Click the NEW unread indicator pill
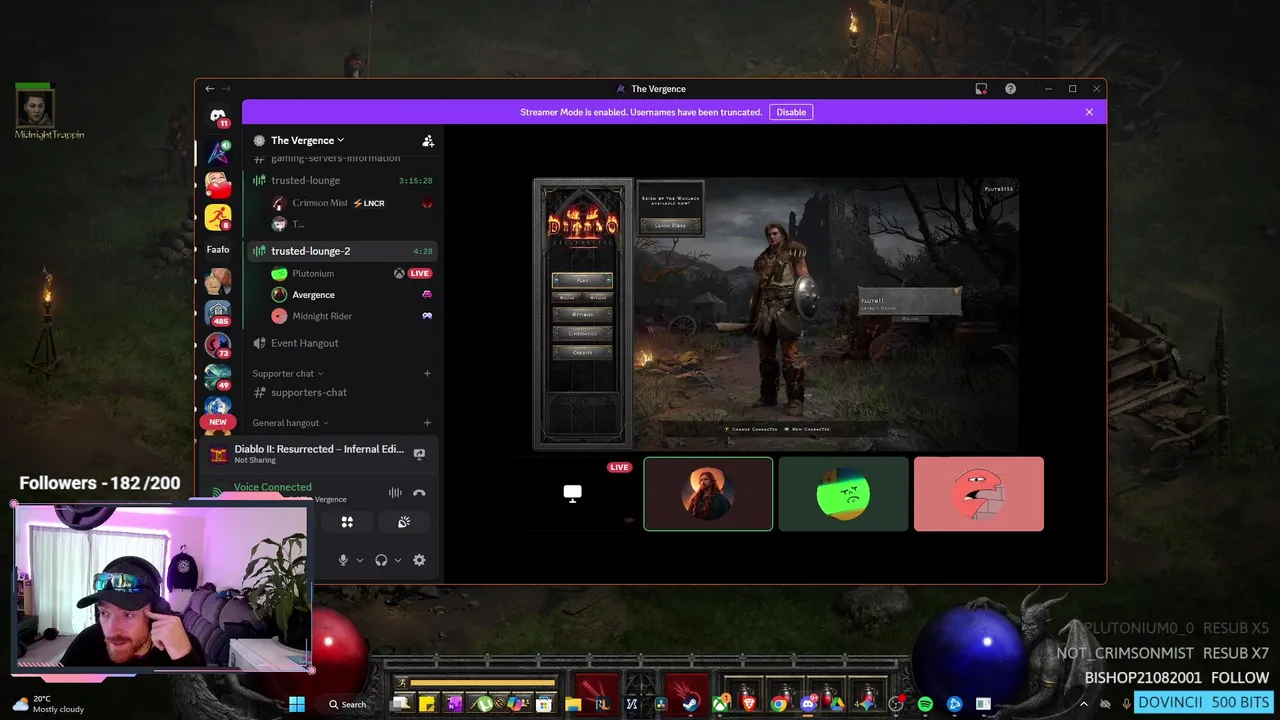 coord(218,422)
